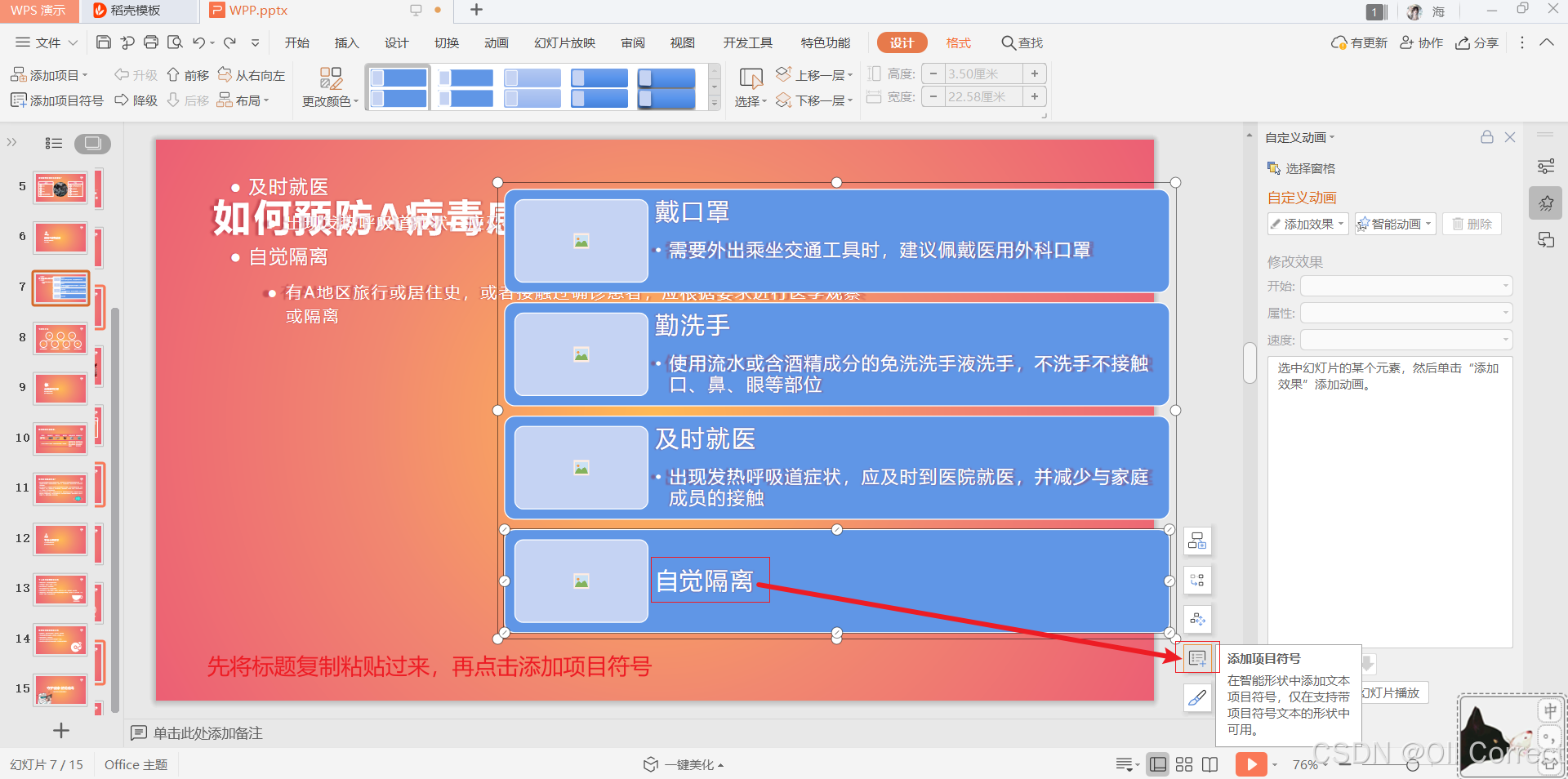Click 协作 collaborate button
Screen dimensions: 1568x779
1422,42
